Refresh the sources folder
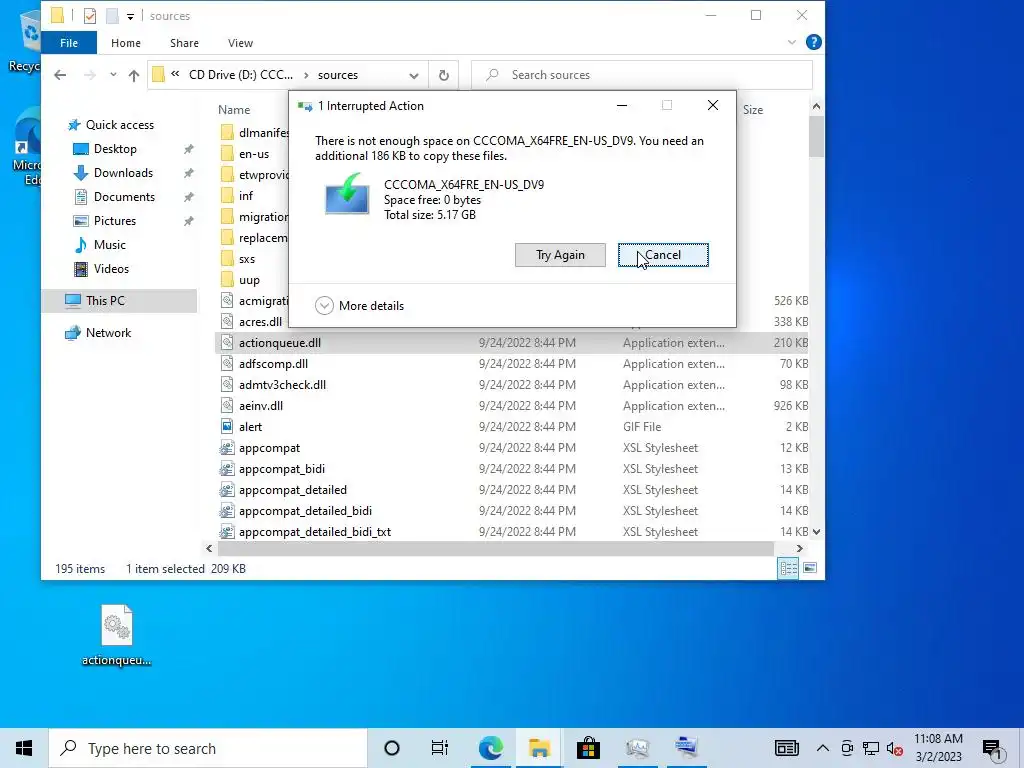Image resolution: width=1024 pixels, height=768 pixels. click(443, 75)
